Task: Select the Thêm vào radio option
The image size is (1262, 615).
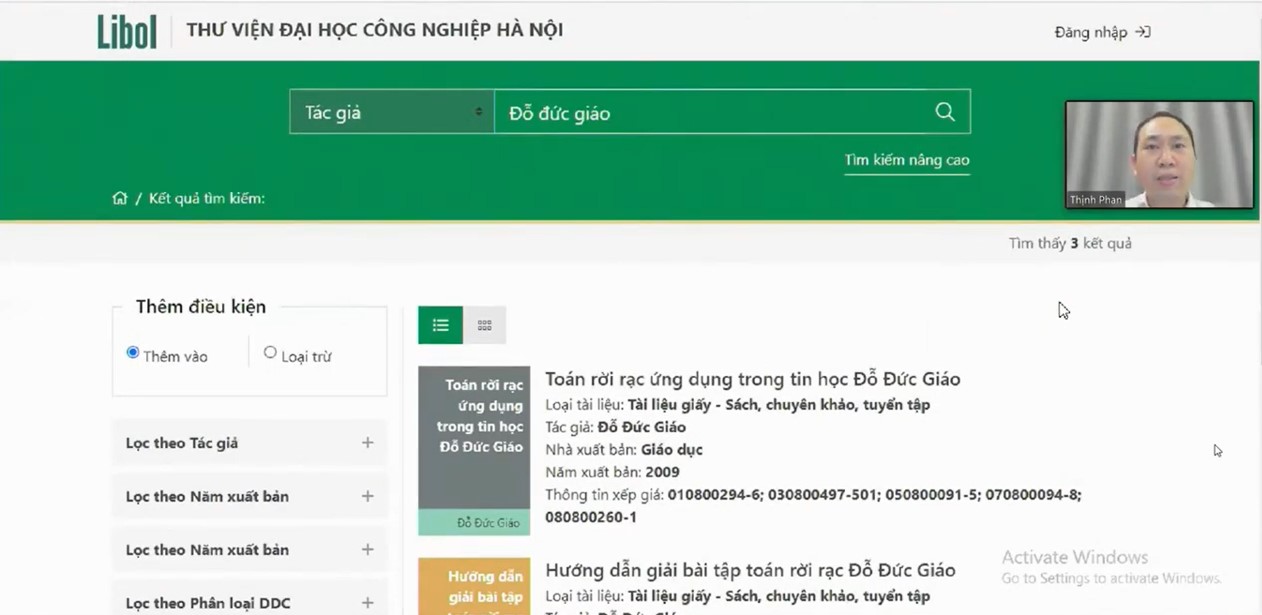Action: coord(133,353)
